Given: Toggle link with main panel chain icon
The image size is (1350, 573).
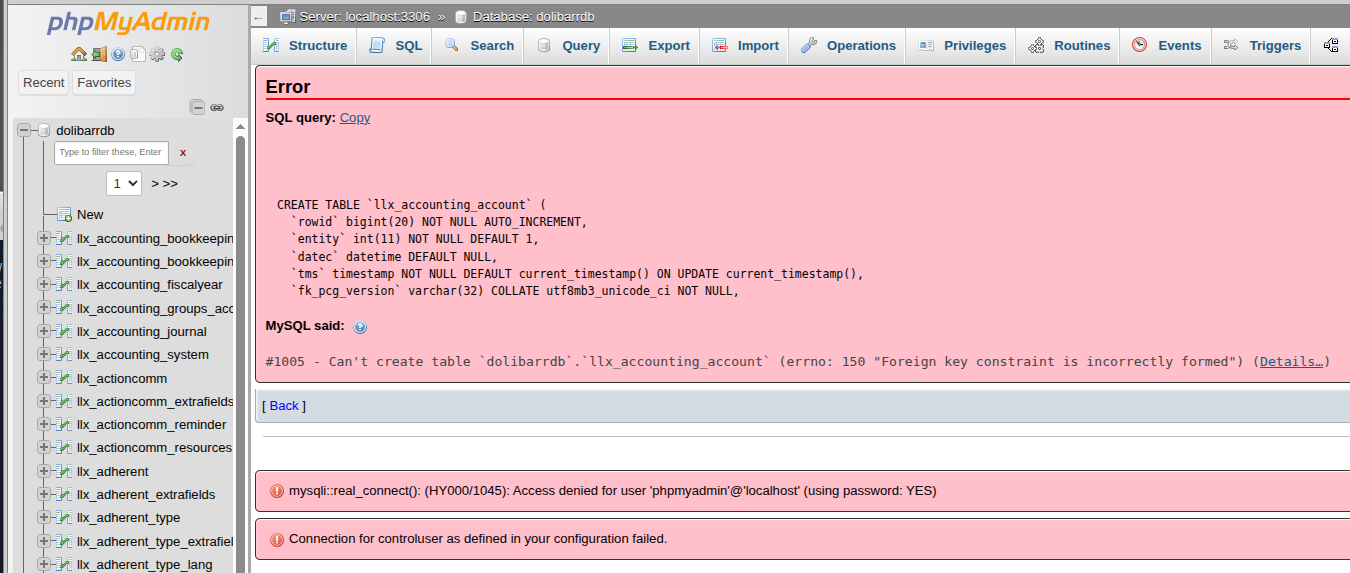Looking at the screenshot, I should tap(217, 107).
